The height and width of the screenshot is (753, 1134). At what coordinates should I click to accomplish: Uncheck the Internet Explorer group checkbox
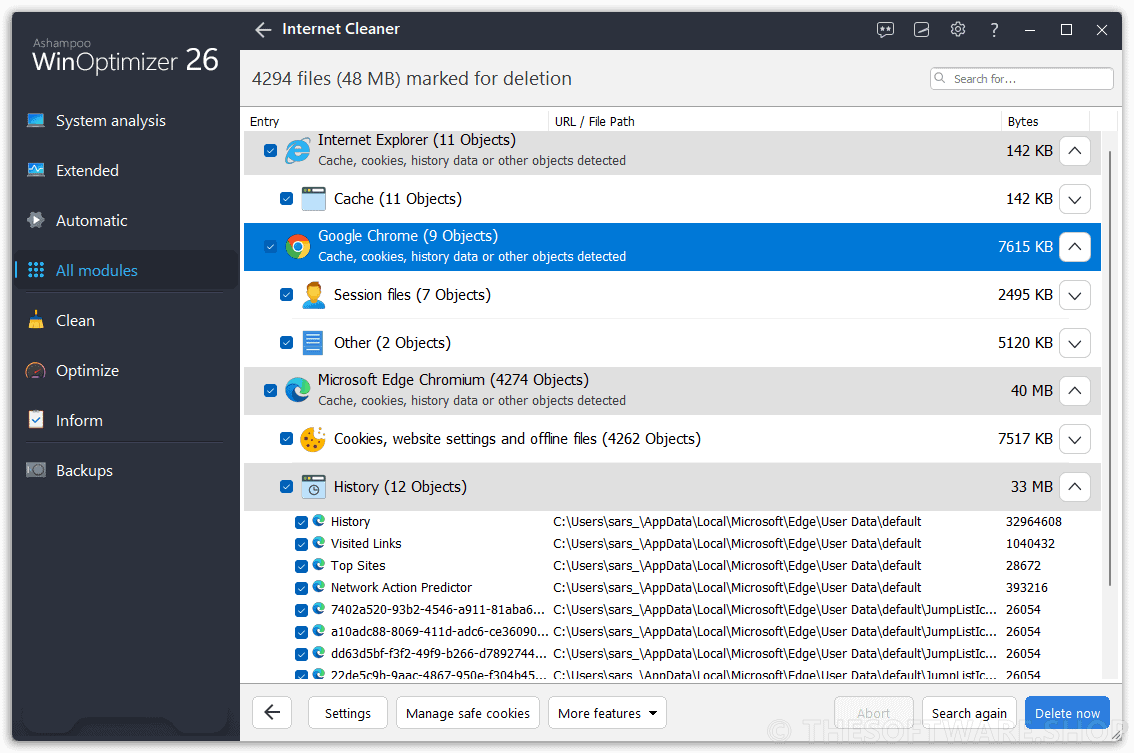coord(270,150)
